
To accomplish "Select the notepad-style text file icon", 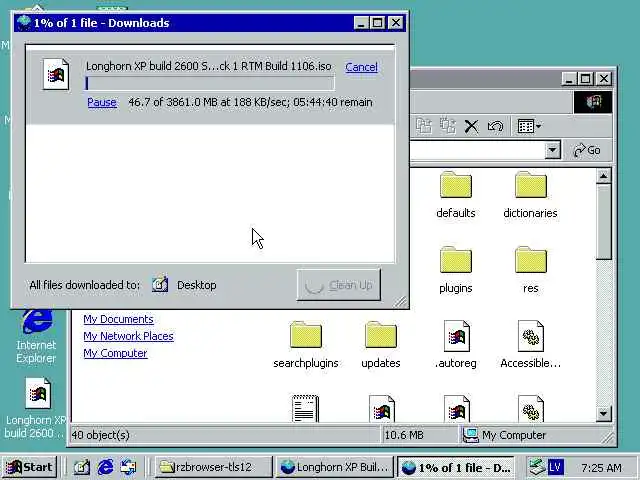I will tap(305, 408).
